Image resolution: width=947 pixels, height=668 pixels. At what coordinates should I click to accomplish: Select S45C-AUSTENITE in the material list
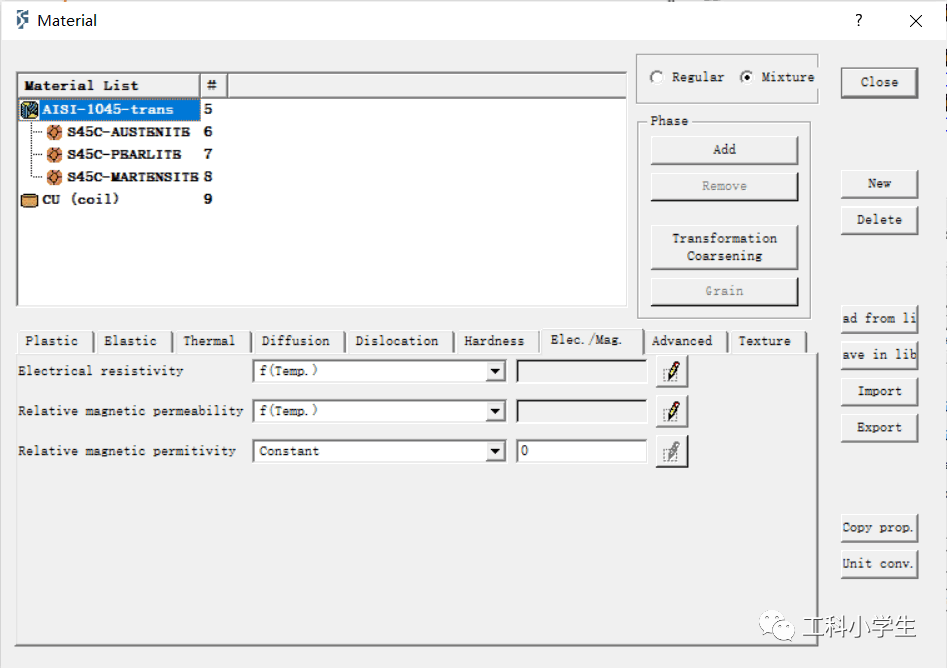point(129,132)
